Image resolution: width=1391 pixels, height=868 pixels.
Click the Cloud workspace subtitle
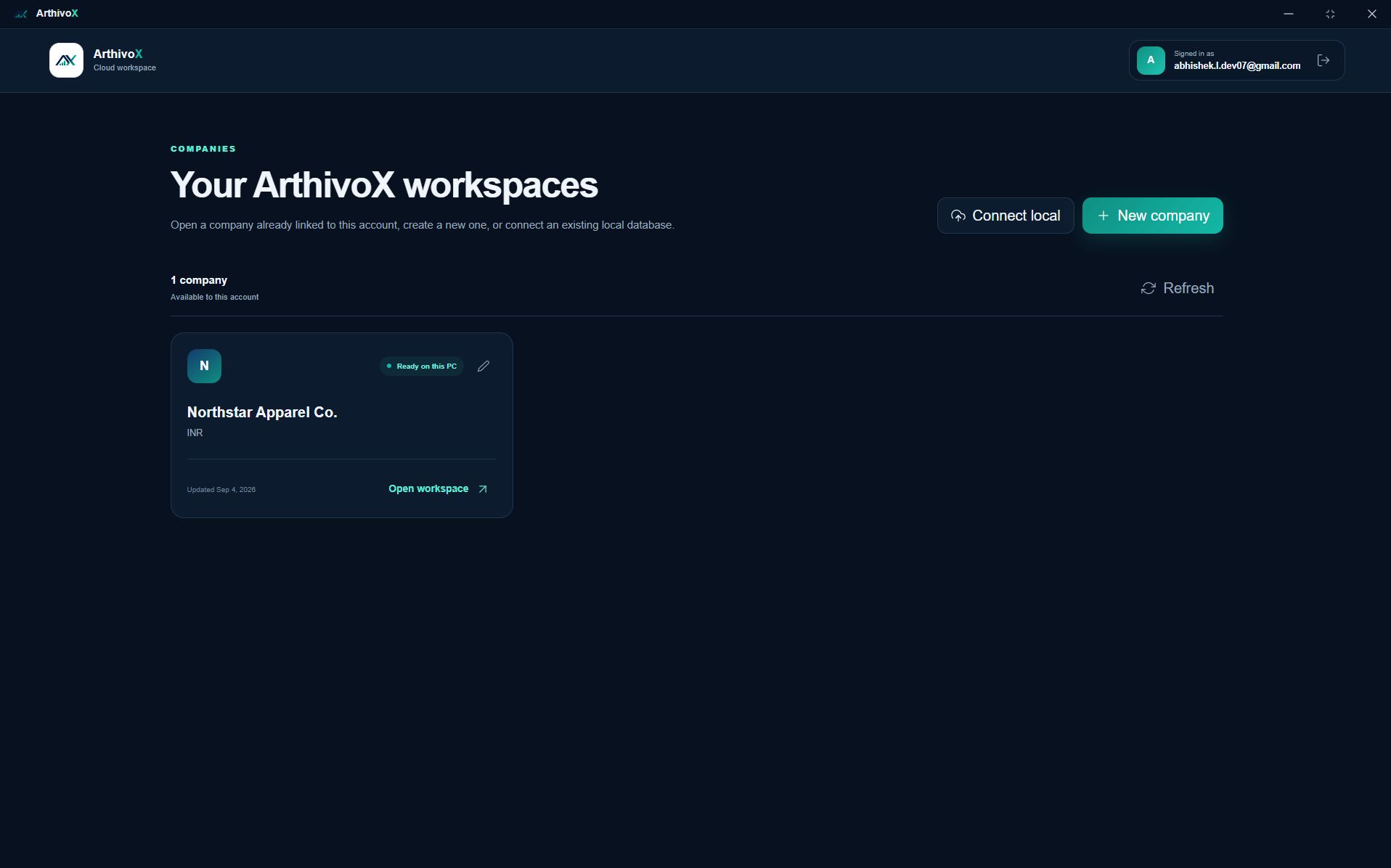(x=125, y=68)
